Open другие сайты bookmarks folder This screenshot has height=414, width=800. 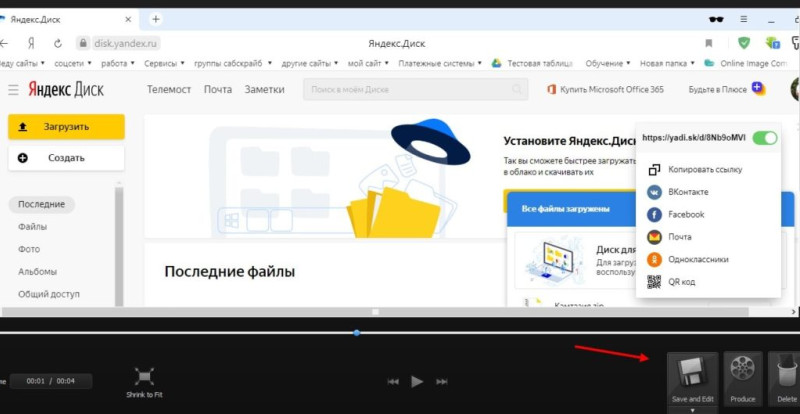pyautogui.click(x=310, y=63)
